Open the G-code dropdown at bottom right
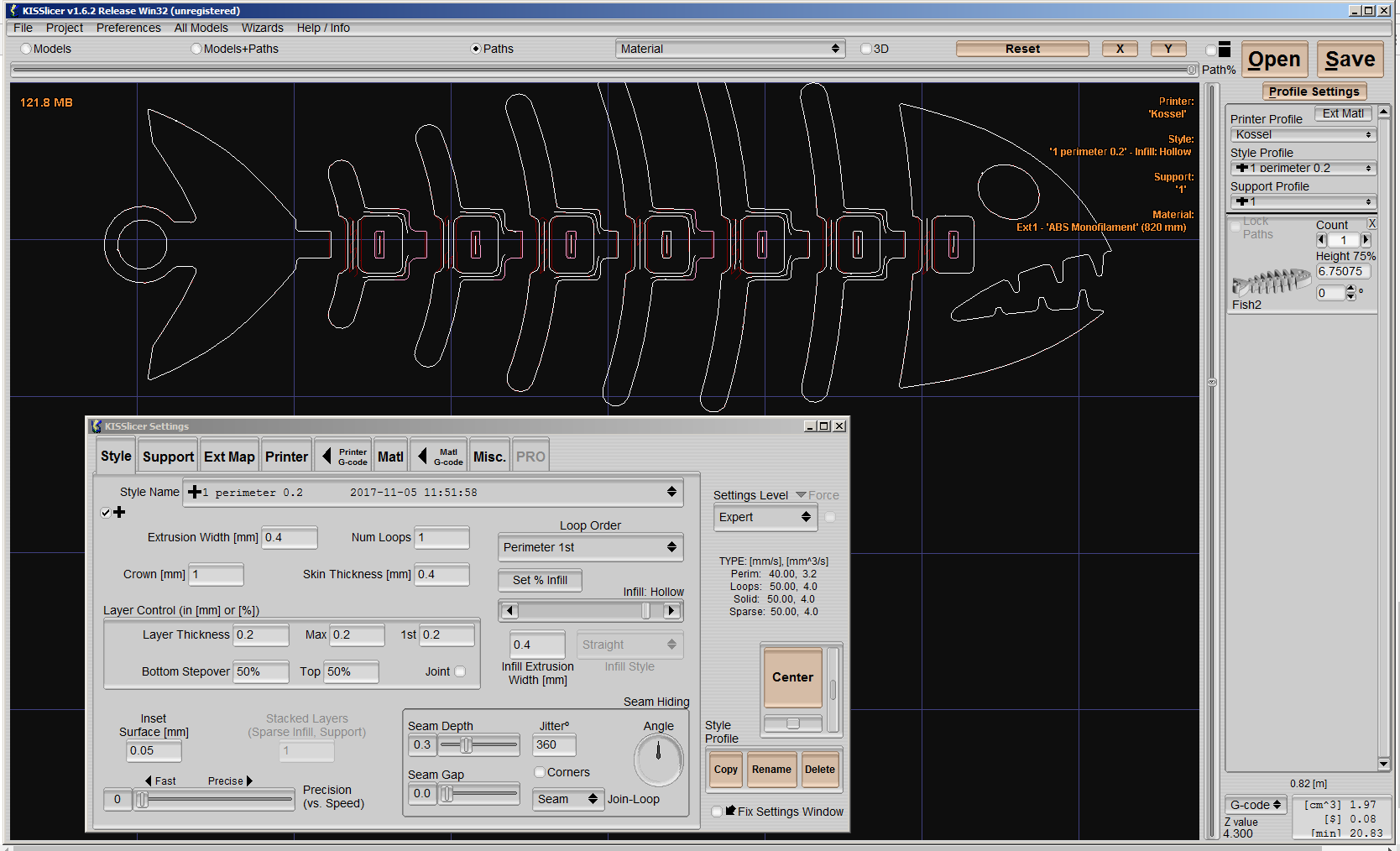The image size is (1400, 851). (1255, 805)
